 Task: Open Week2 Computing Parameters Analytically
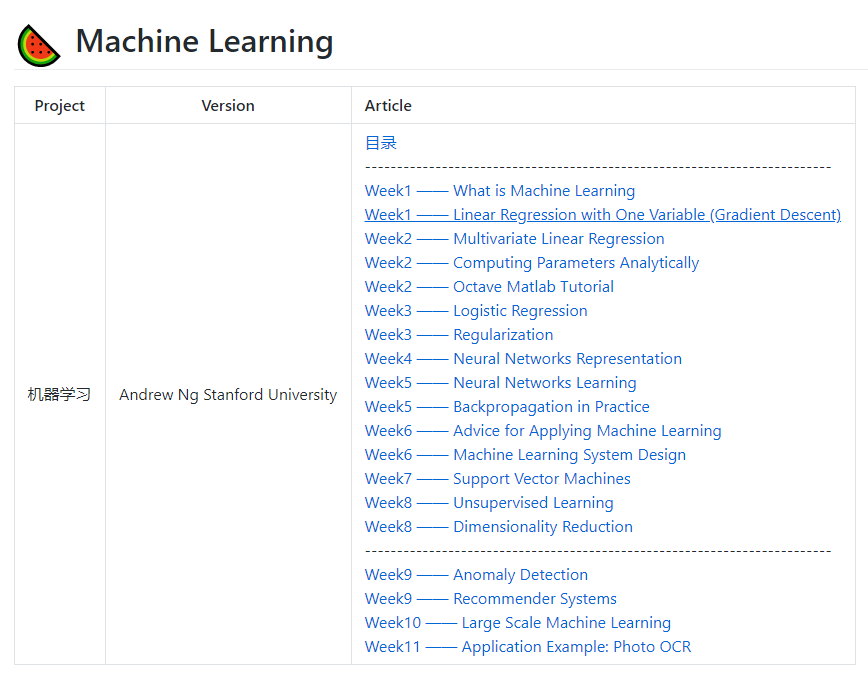click(x=531, y=263)
